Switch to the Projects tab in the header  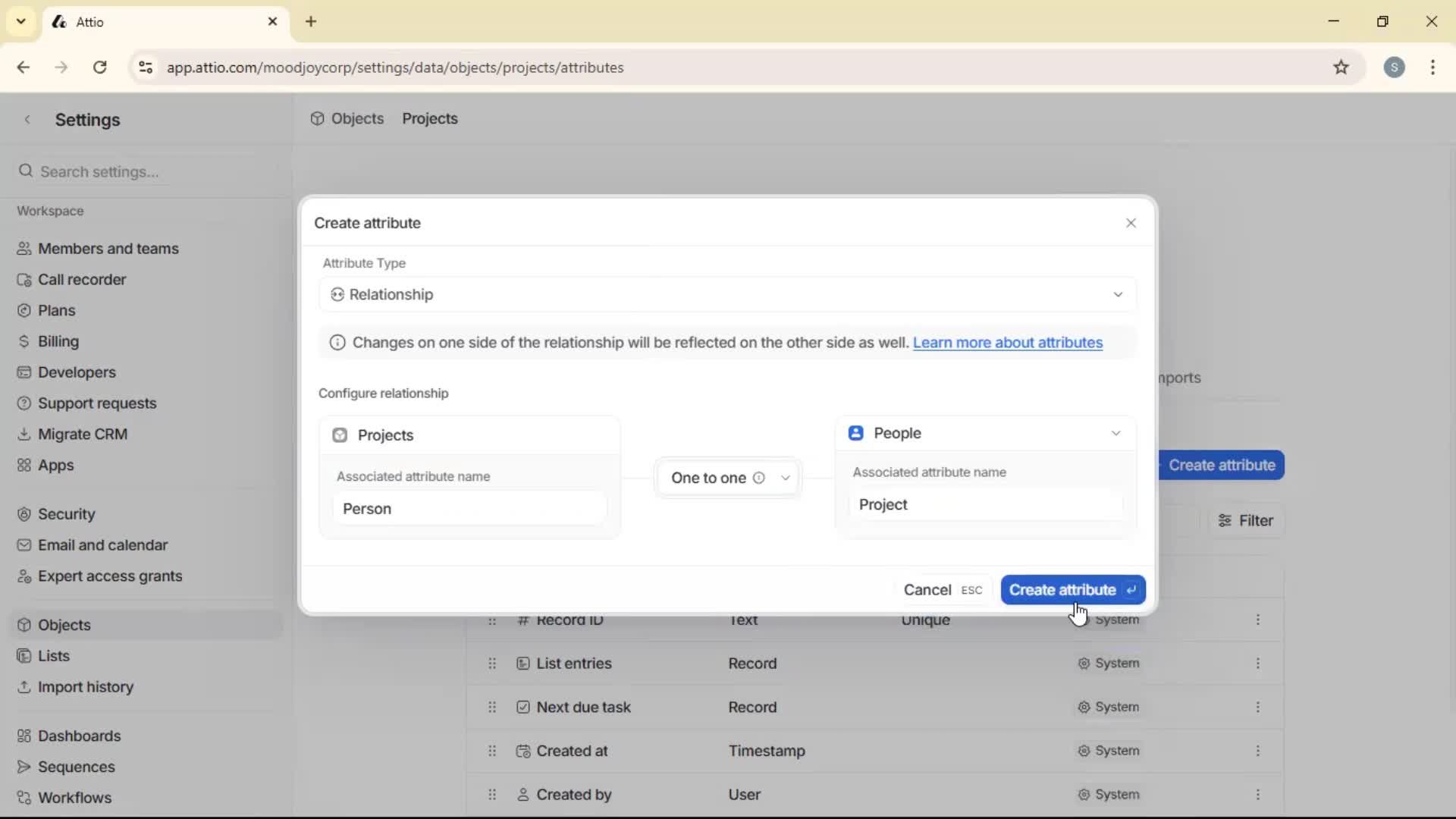pos(429,118)
